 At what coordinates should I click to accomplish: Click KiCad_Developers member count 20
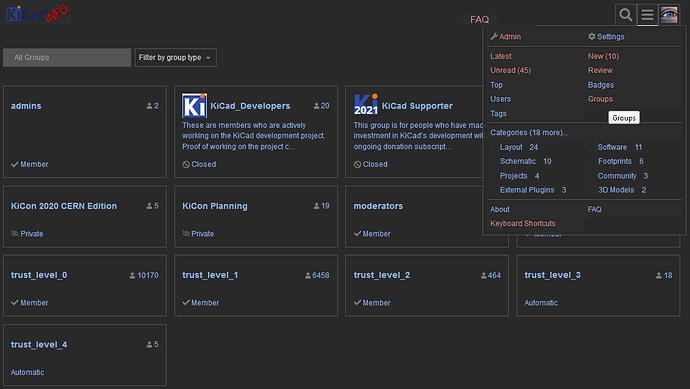coord(322,106)
